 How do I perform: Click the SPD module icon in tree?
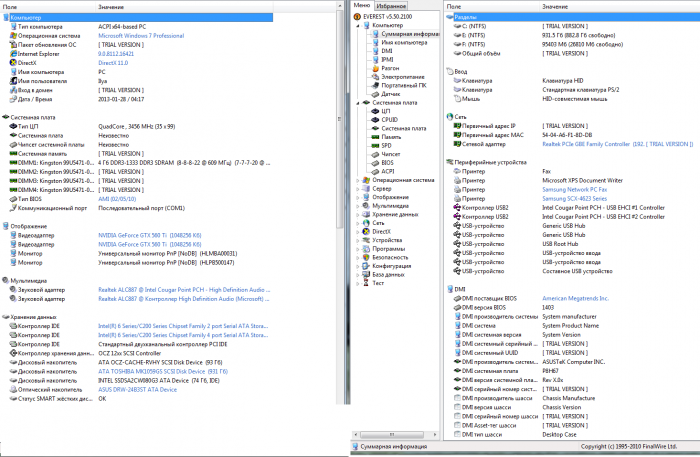tap(375, 145)
